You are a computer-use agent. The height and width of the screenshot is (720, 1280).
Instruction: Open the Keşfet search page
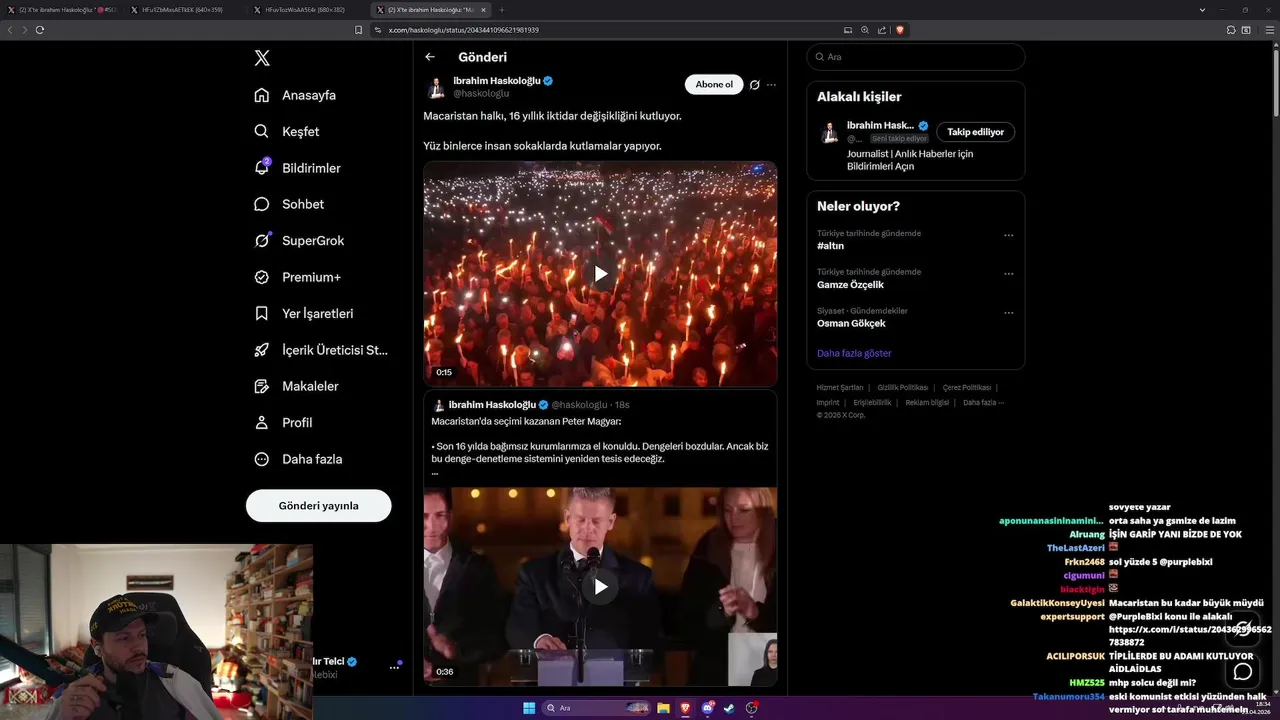tap(287, 131)
